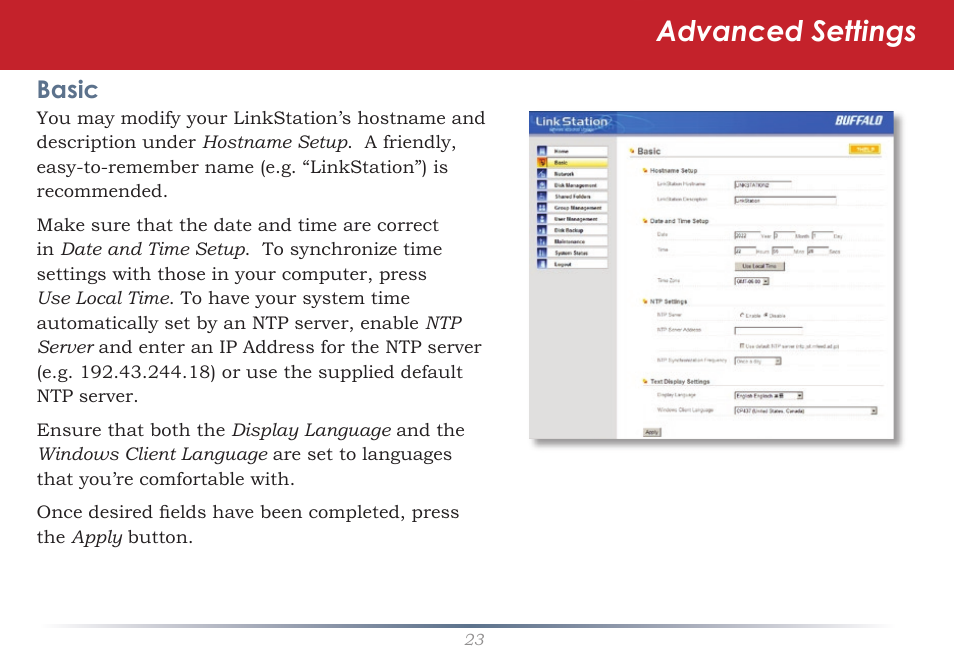The width and height of the screenshot is (954, 661).
Task: Toggle the Use default NTP server checkbox
Action: pos(742,346)
